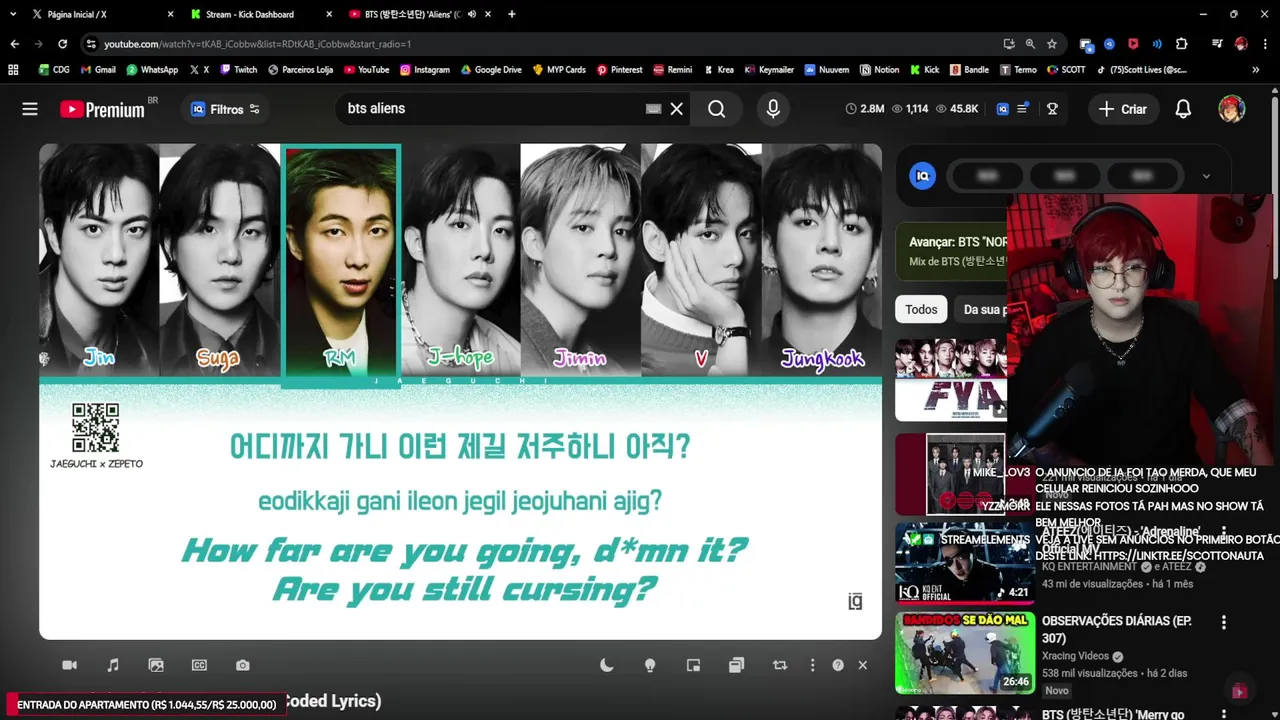Click the music note icon under the player
The width and height of the screenshot is (1280, 720).
[x=113, y=665]
